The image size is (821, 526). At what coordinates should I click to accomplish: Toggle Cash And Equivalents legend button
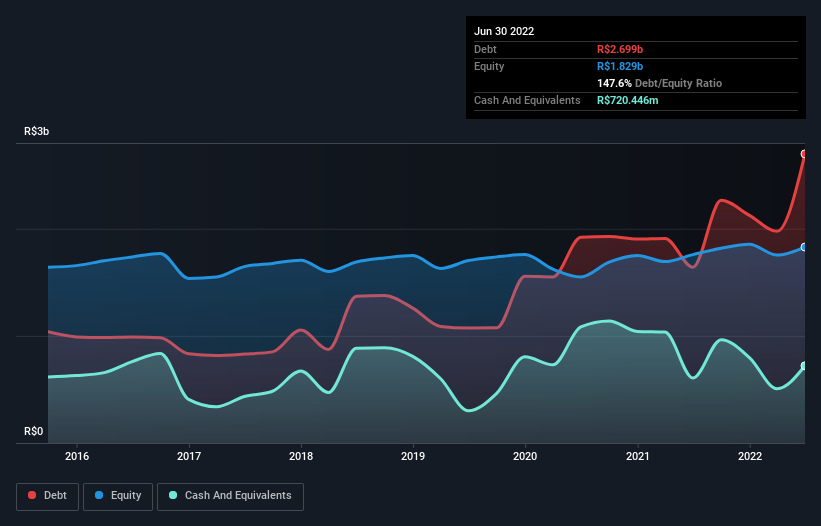pos(230,496)
